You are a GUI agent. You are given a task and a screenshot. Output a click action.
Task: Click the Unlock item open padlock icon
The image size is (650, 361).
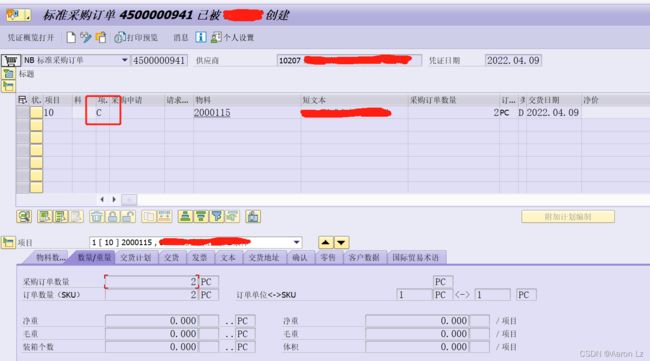(x=129, y=216)
